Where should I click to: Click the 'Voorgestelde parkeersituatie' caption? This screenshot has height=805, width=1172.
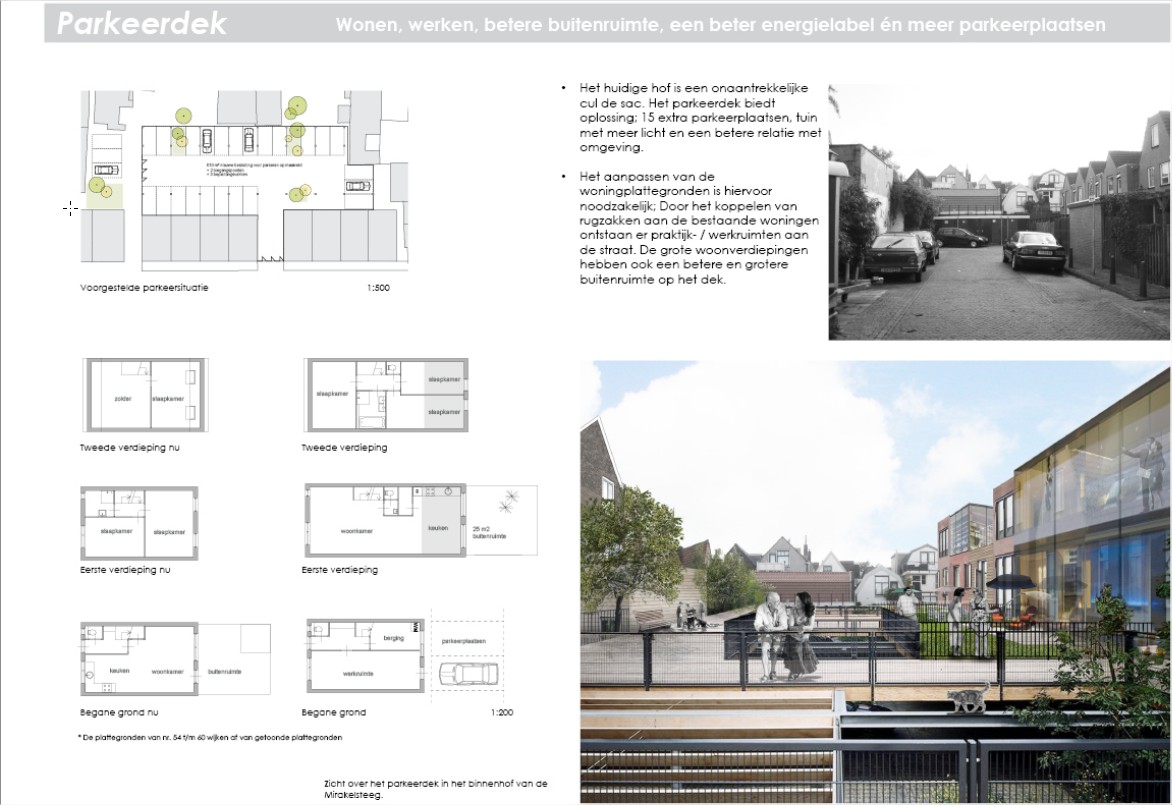tap(145, 288)
